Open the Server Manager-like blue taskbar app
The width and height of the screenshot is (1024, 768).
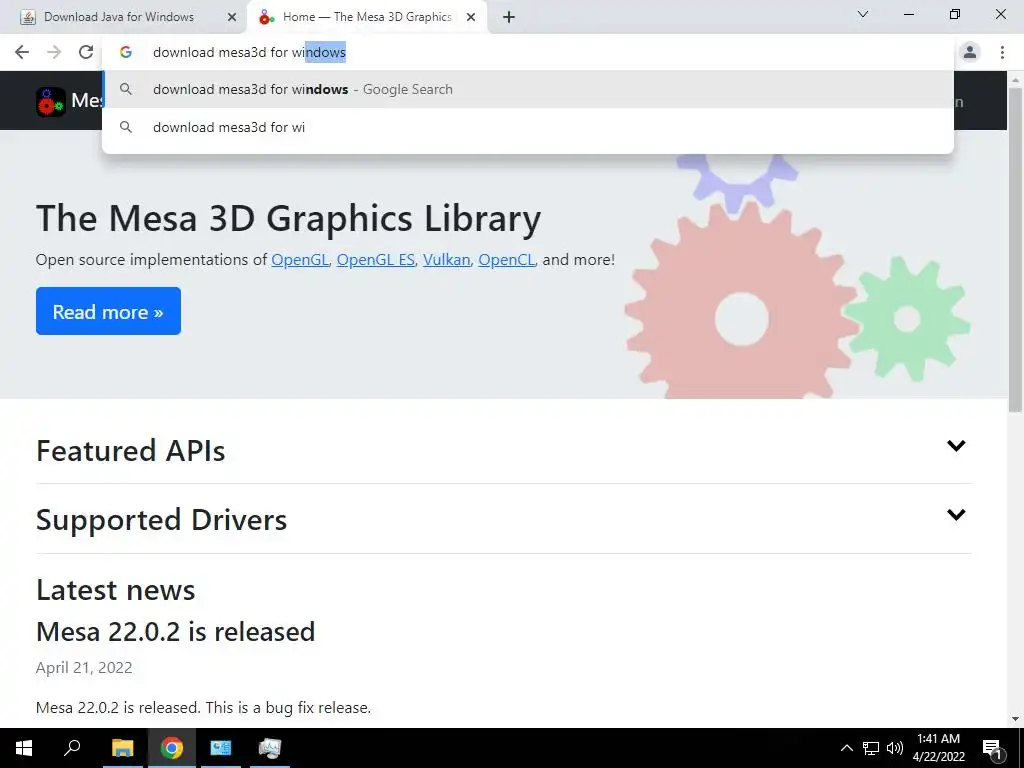pos(221,748)
